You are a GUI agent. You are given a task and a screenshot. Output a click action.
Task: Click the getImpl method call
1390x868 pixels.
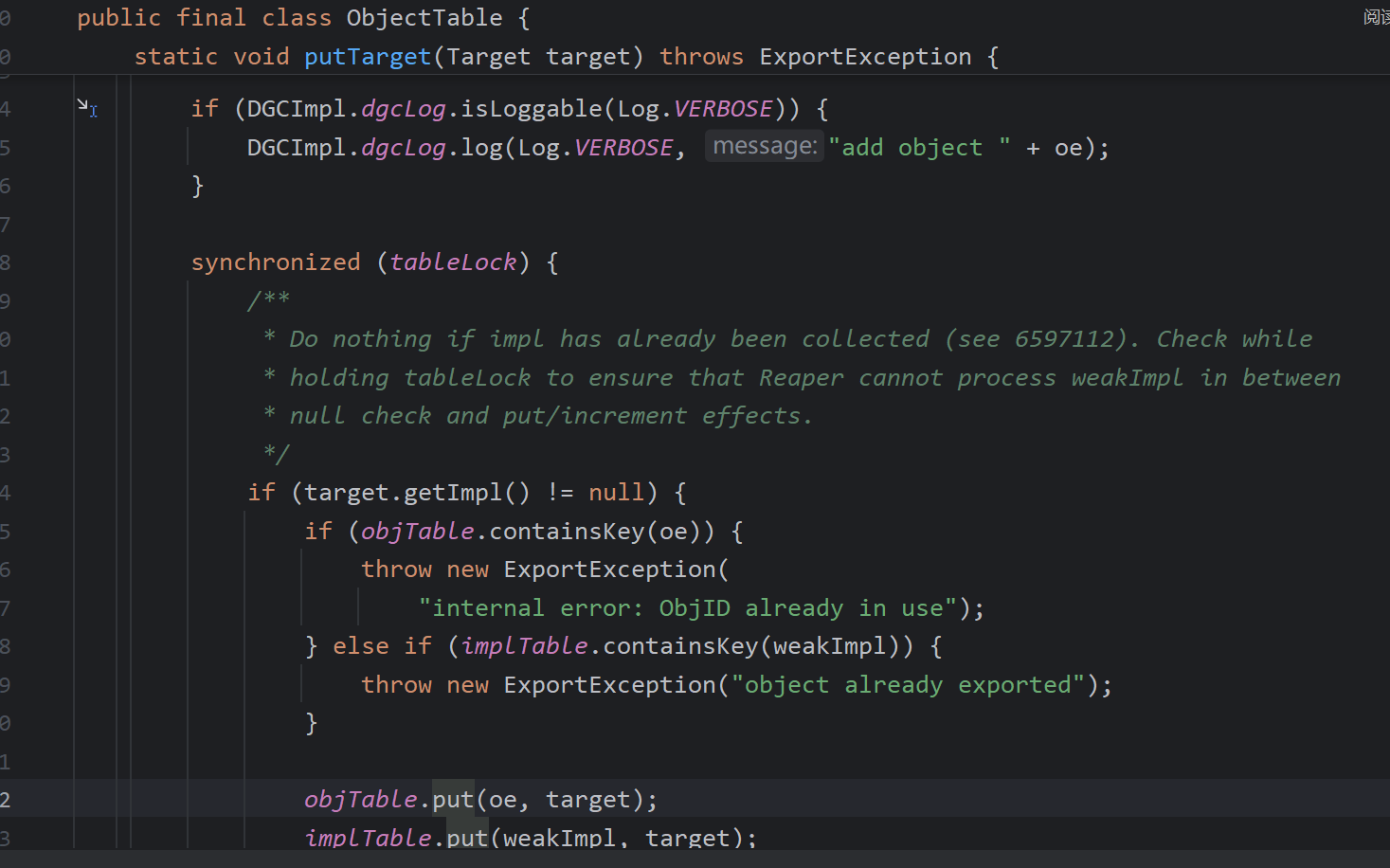(453, 493)
